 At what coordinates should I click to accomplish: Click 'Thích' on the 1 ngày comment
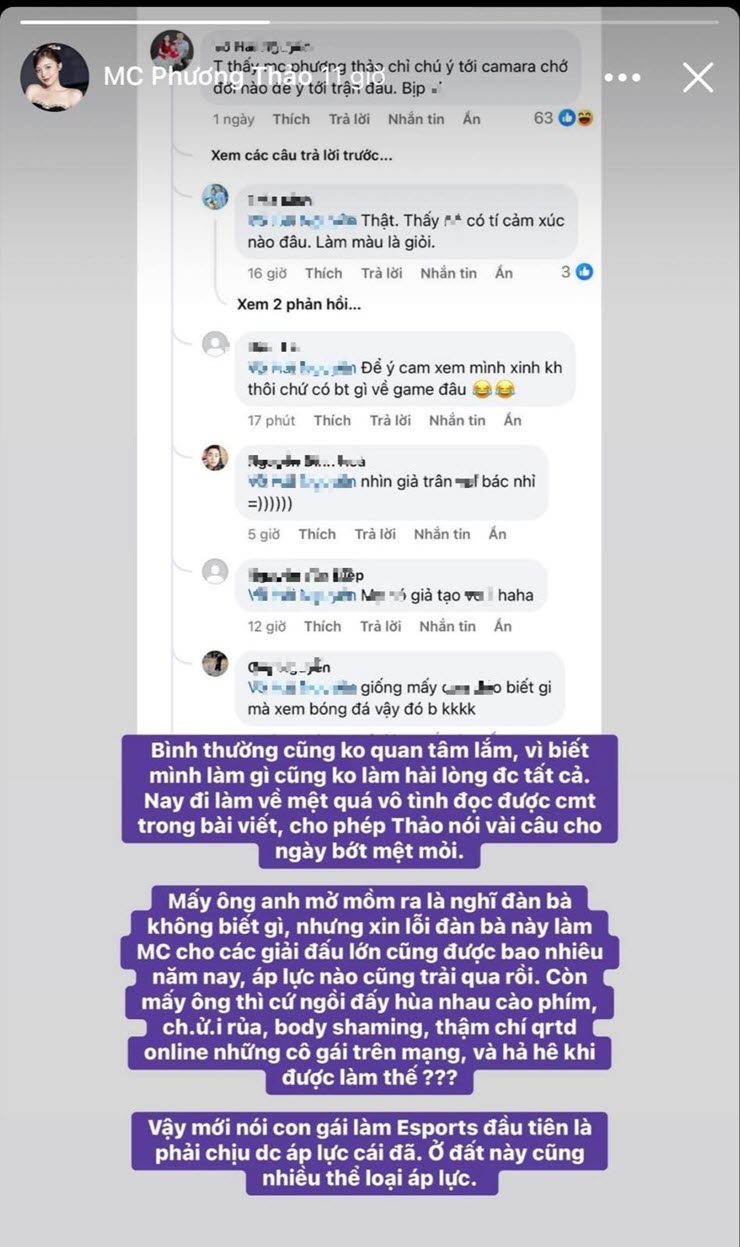tap(291, 119)
